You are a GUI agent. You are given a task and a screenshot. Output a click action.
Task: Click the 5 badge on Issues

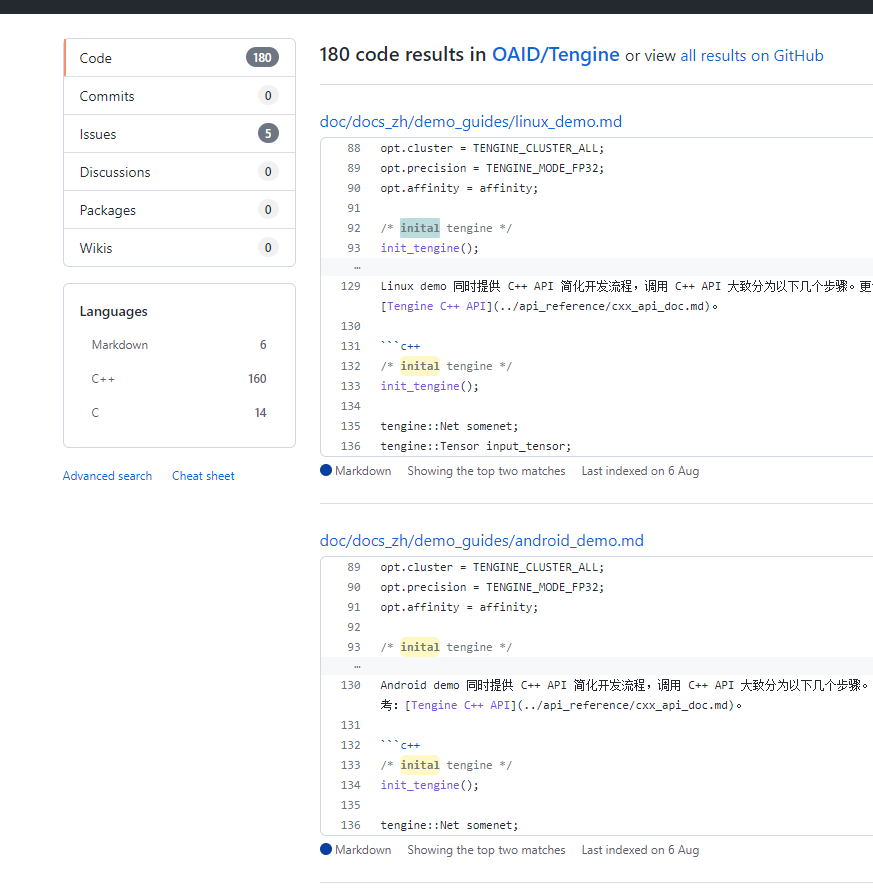tap(268, 134)
